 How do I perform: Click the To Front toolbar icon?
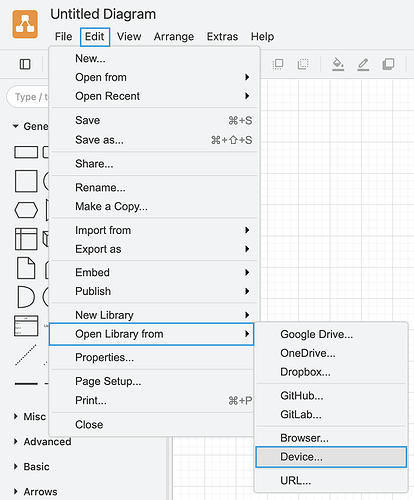[278, 64]
